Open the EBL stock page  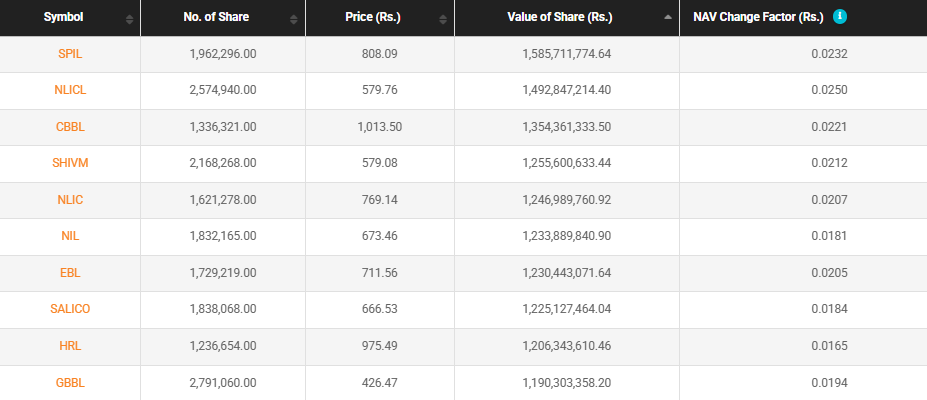coord(70,273)
